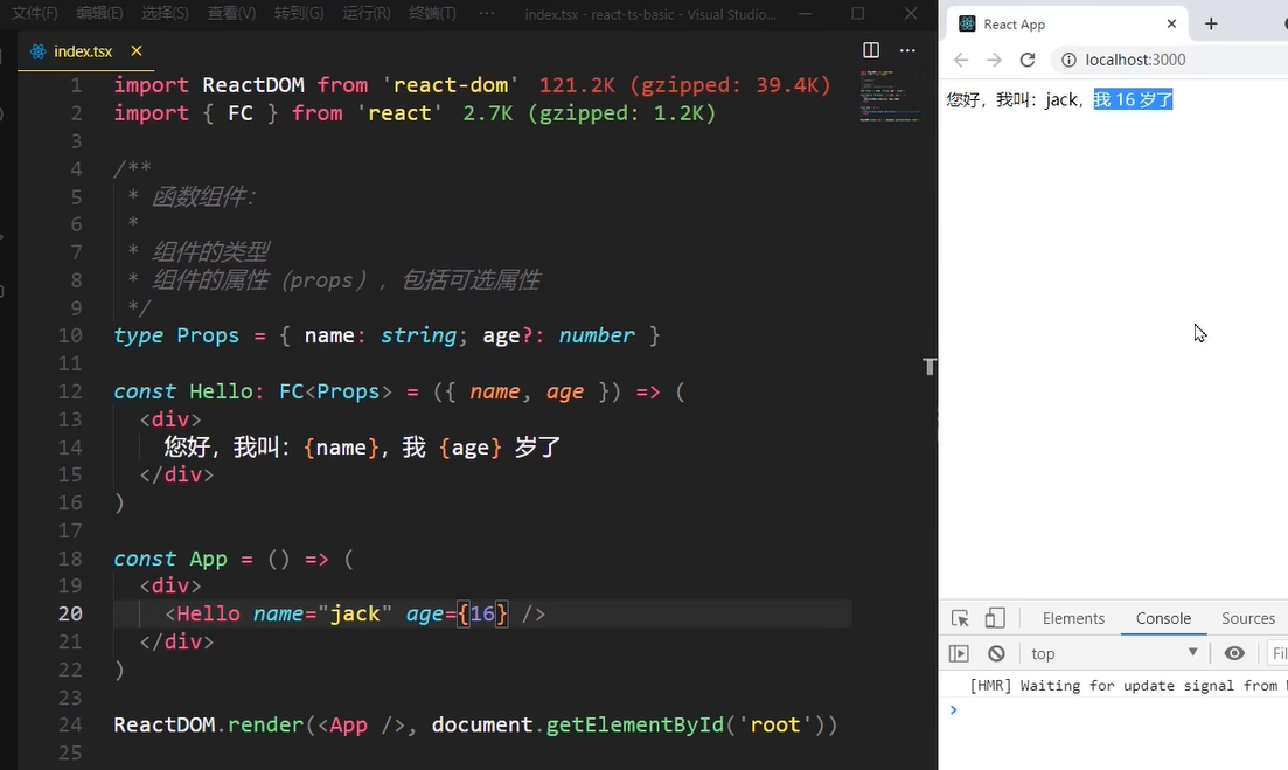The image size is (1288, 770).
Task: Open the 运行(R) menu
Action: pyautogui.click(x=366, y=14)
